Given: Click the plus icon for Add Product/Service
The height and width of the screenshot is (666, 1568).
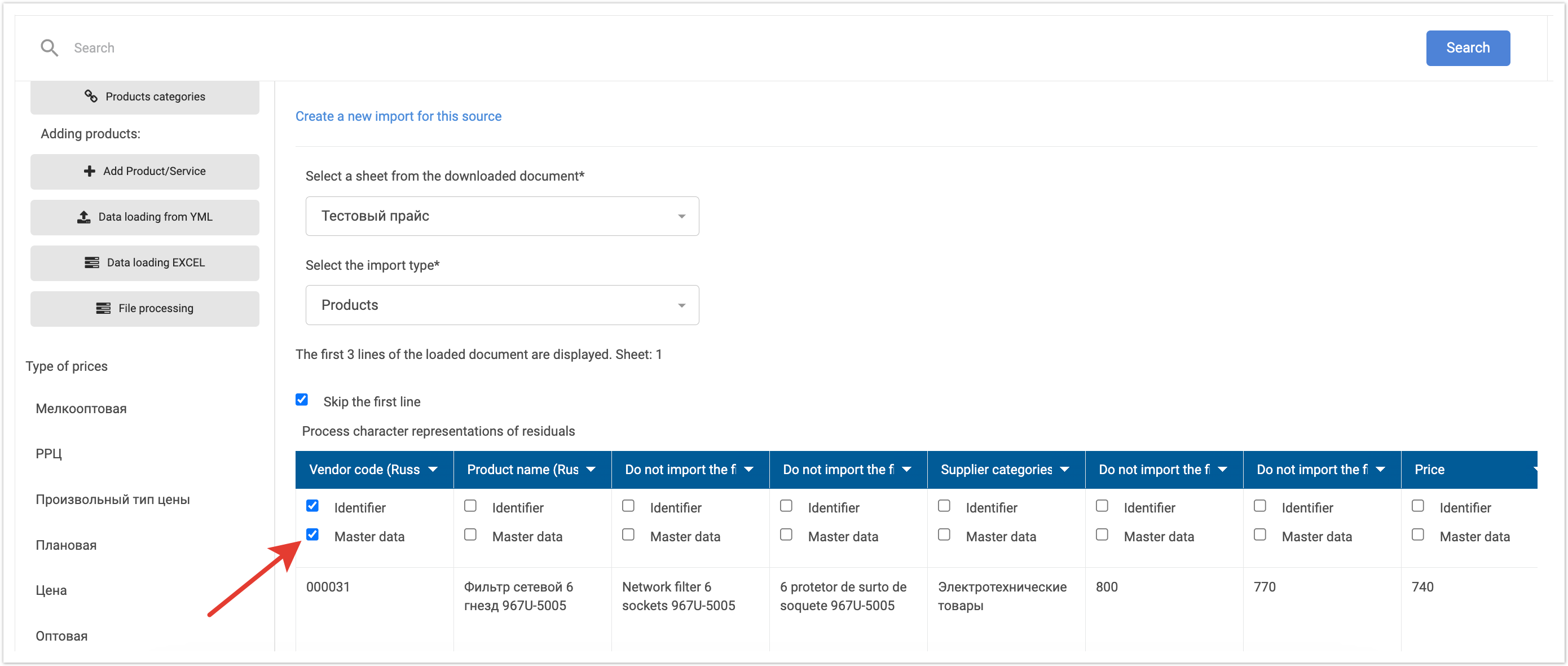Looking at the screenshot, I should point(90,171).
